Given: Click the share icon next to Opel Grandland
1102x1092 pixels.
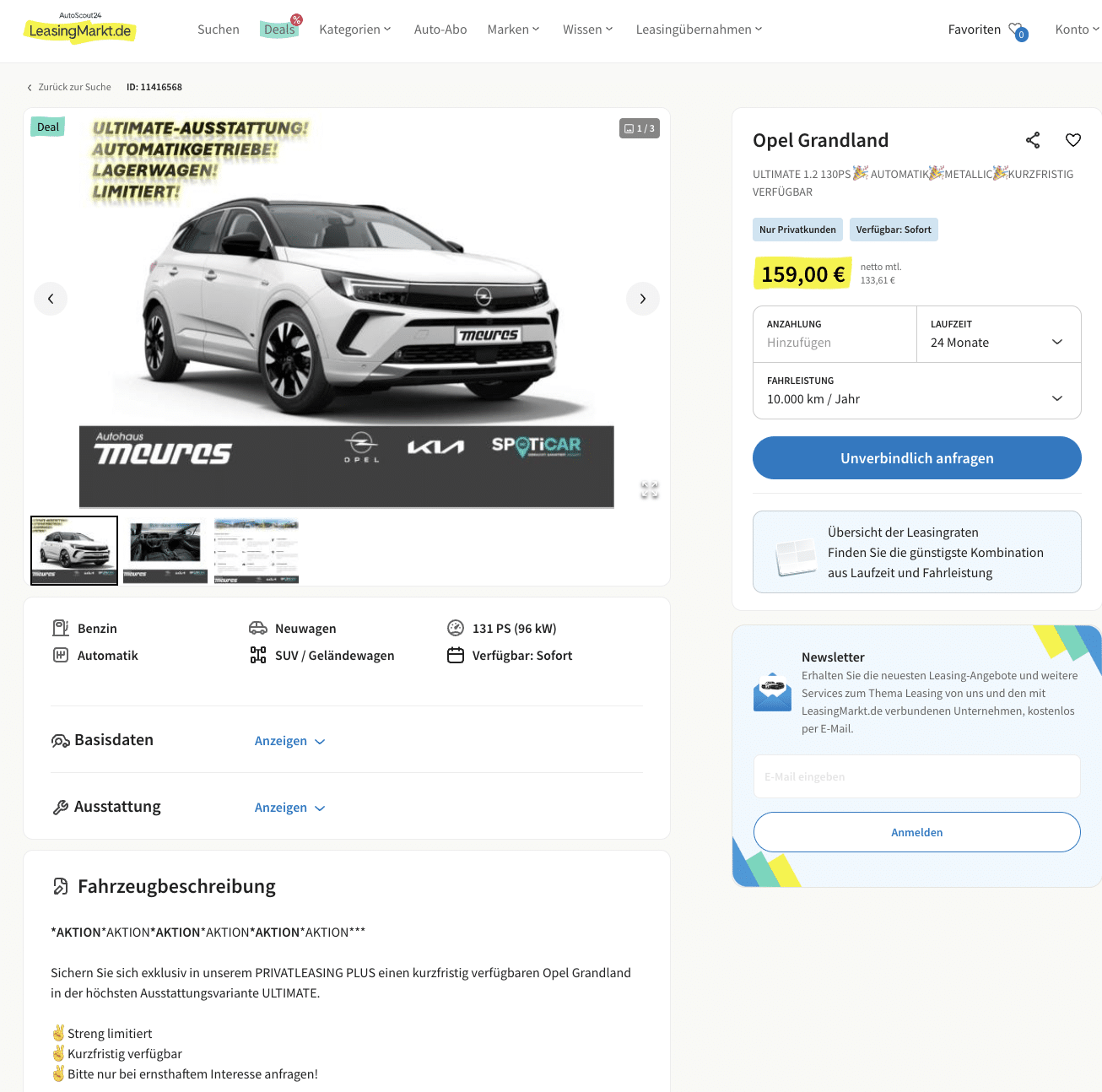Looking at the screenshot, I should click(1033, 140).
